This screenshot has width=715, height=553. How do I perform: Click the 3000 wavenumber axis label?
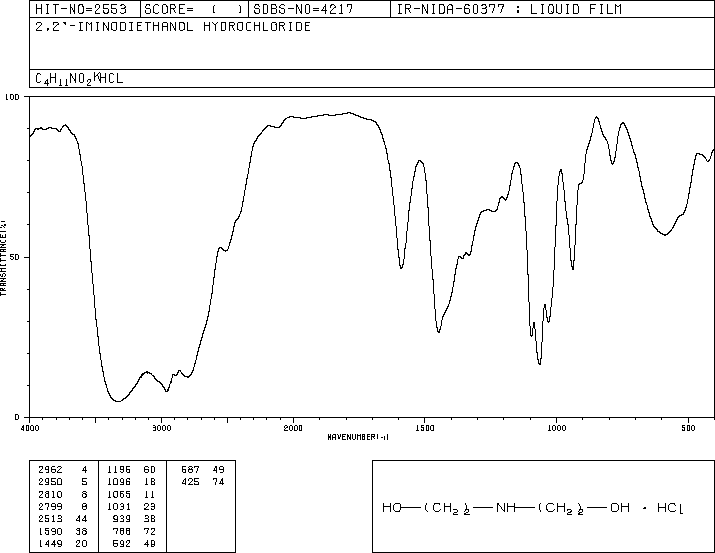pyautogui.click(x=161, y=428)
